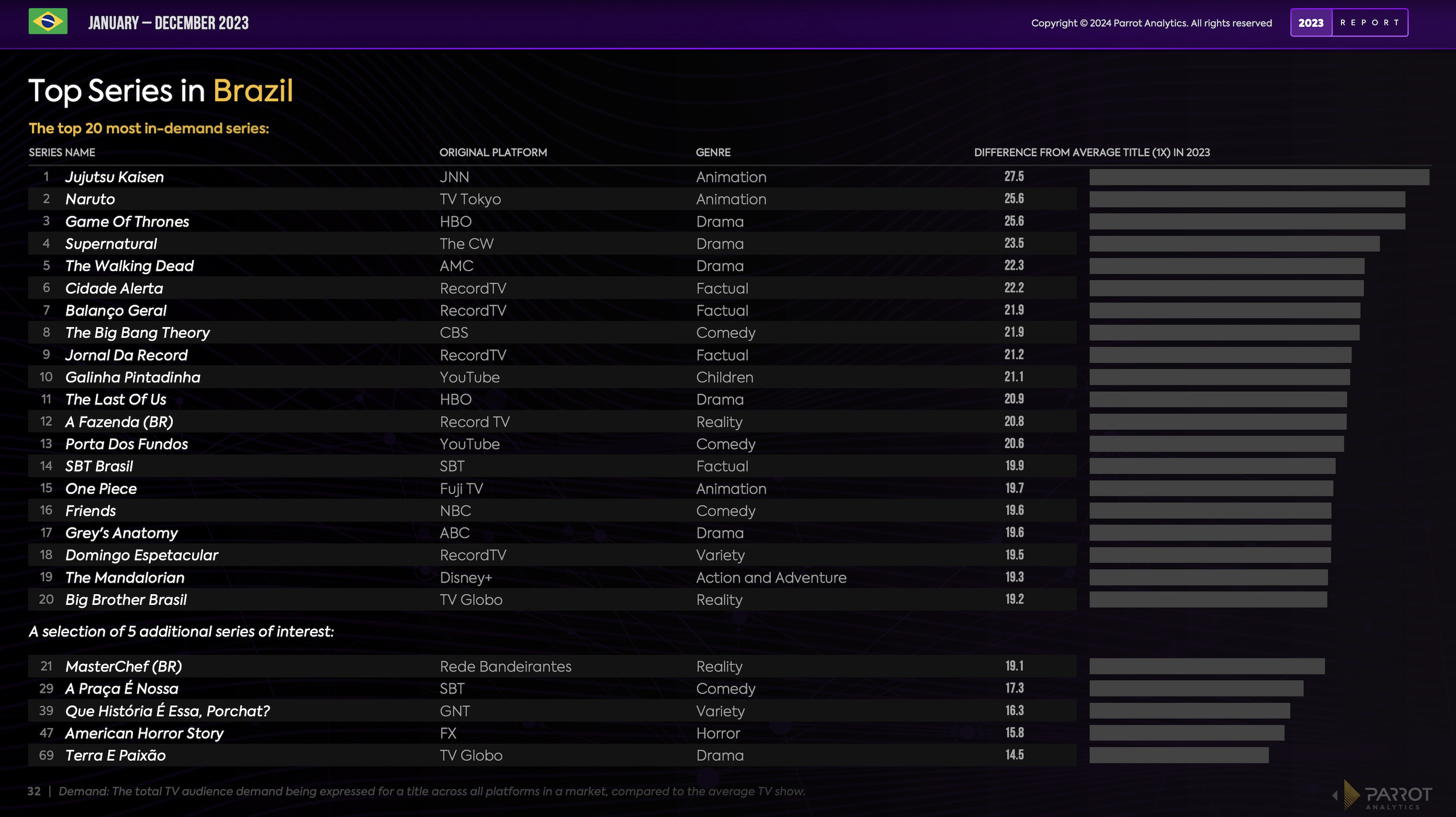The height and width of the screenshot is (817, 1456).
Task: Click the Jujutsu Kaisen demand bar
Action: pos(1259,178)
